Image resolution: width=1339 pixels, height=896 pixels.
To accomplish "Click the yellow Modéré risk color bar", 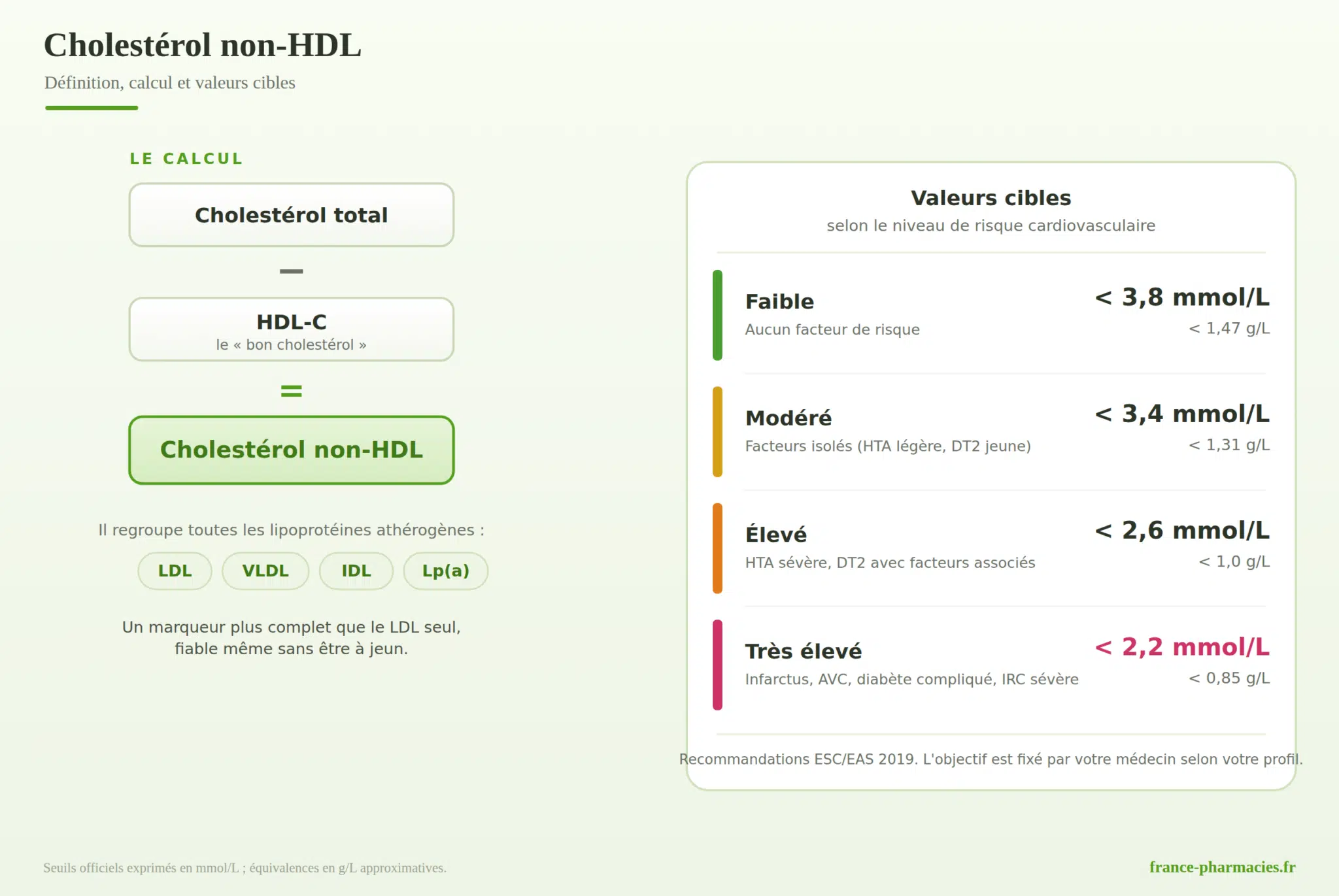I will [x=717, y=431].
